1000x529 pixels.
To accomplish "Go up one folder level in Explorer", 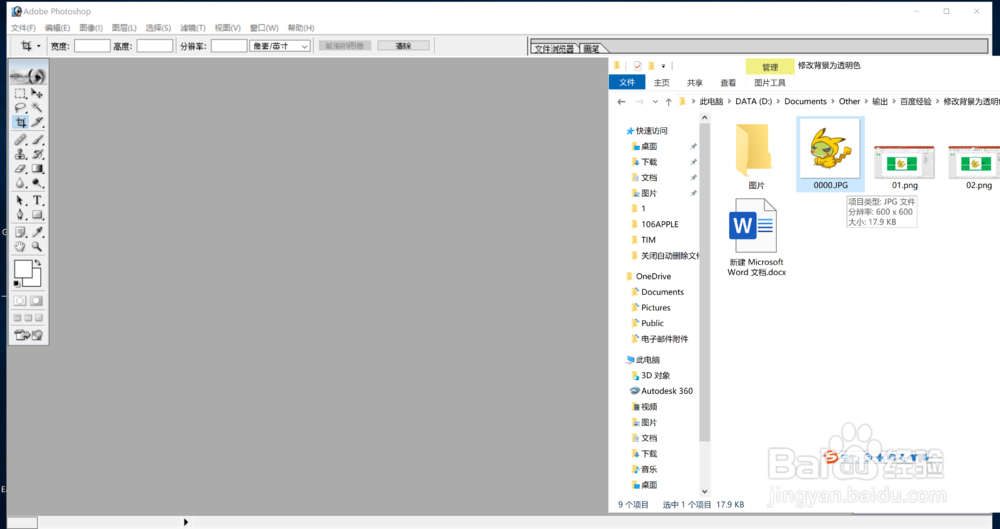I will point(668,101).
